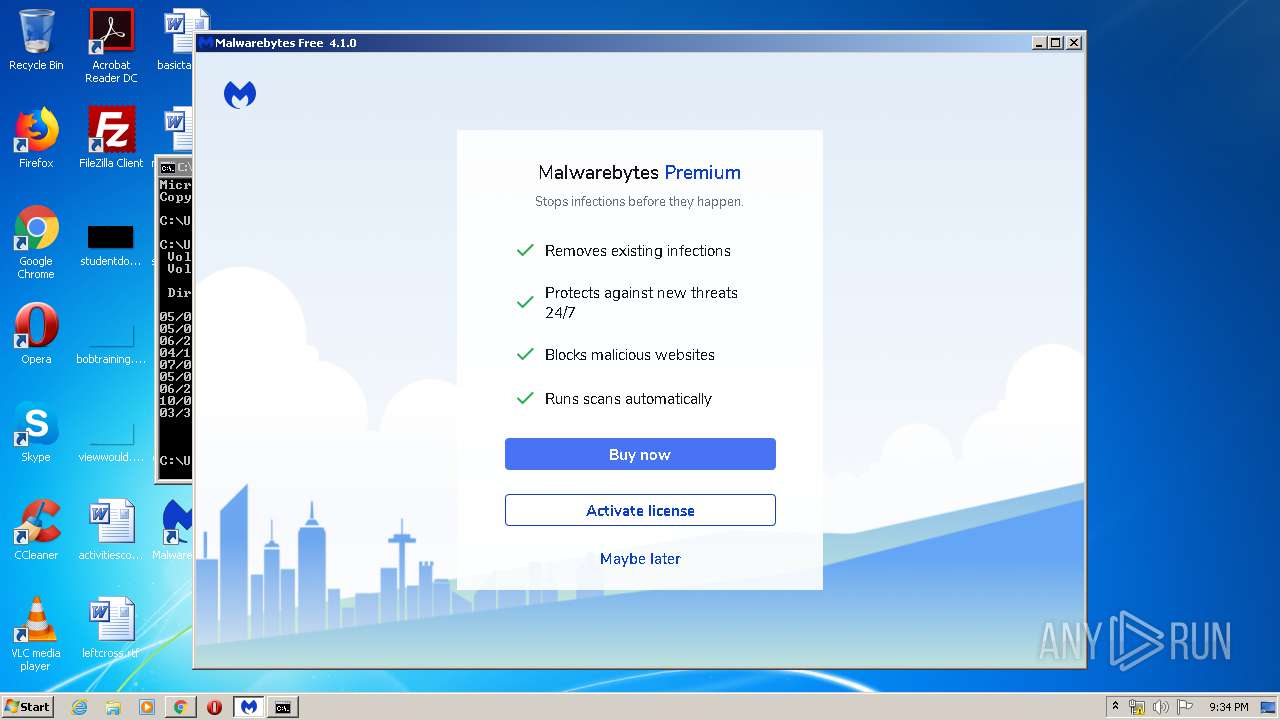Select the Malwarebytes taskbar button
This screenshot has height=720, width=1280.
249,707
